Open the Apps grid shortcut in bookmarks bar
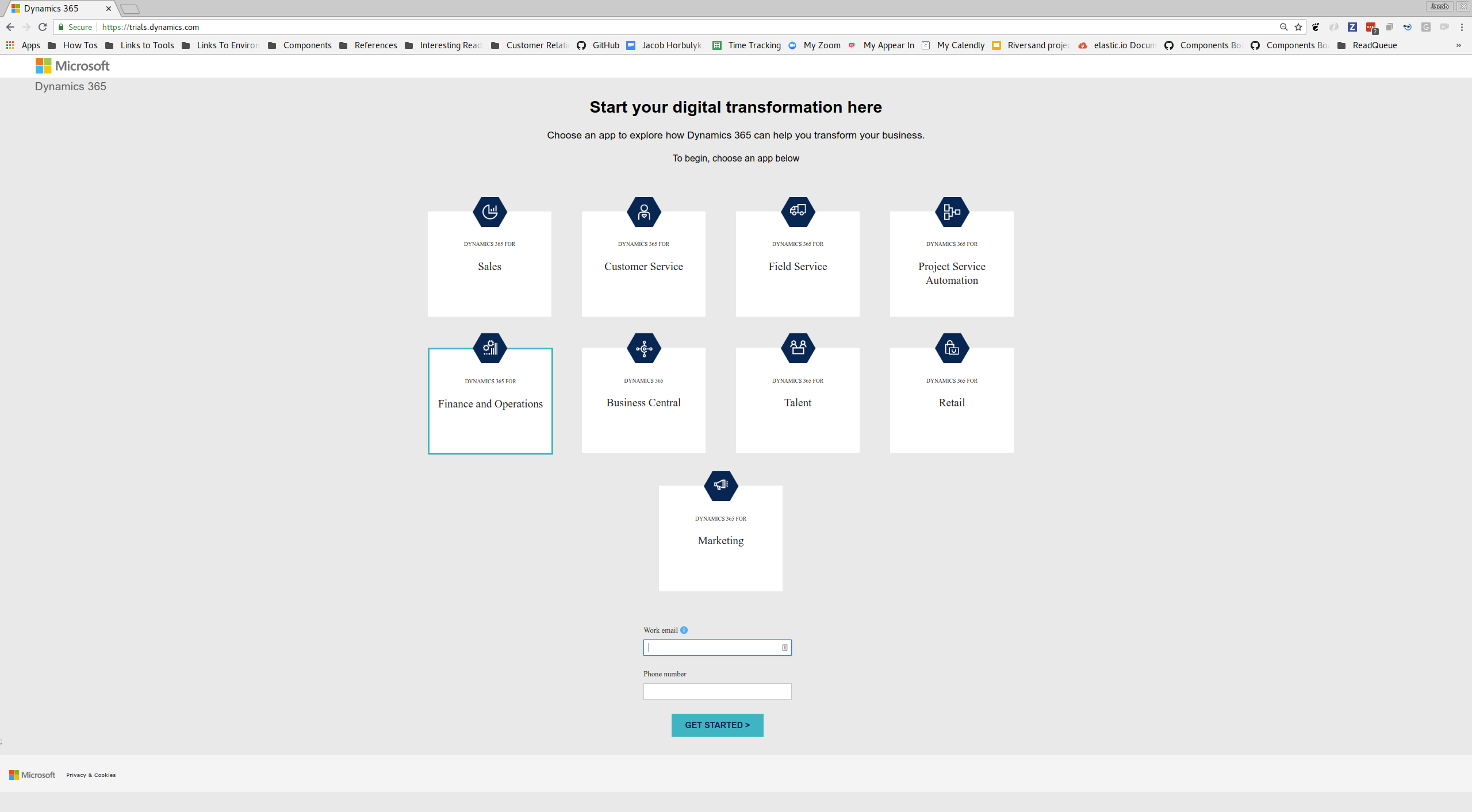This screenshot has width=1472, height=812. (23, 45)
